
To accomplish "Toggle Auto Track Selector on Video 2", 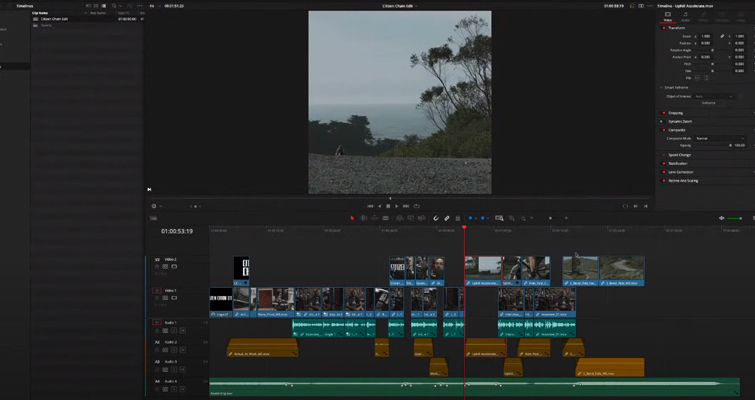I will (165, 267).
